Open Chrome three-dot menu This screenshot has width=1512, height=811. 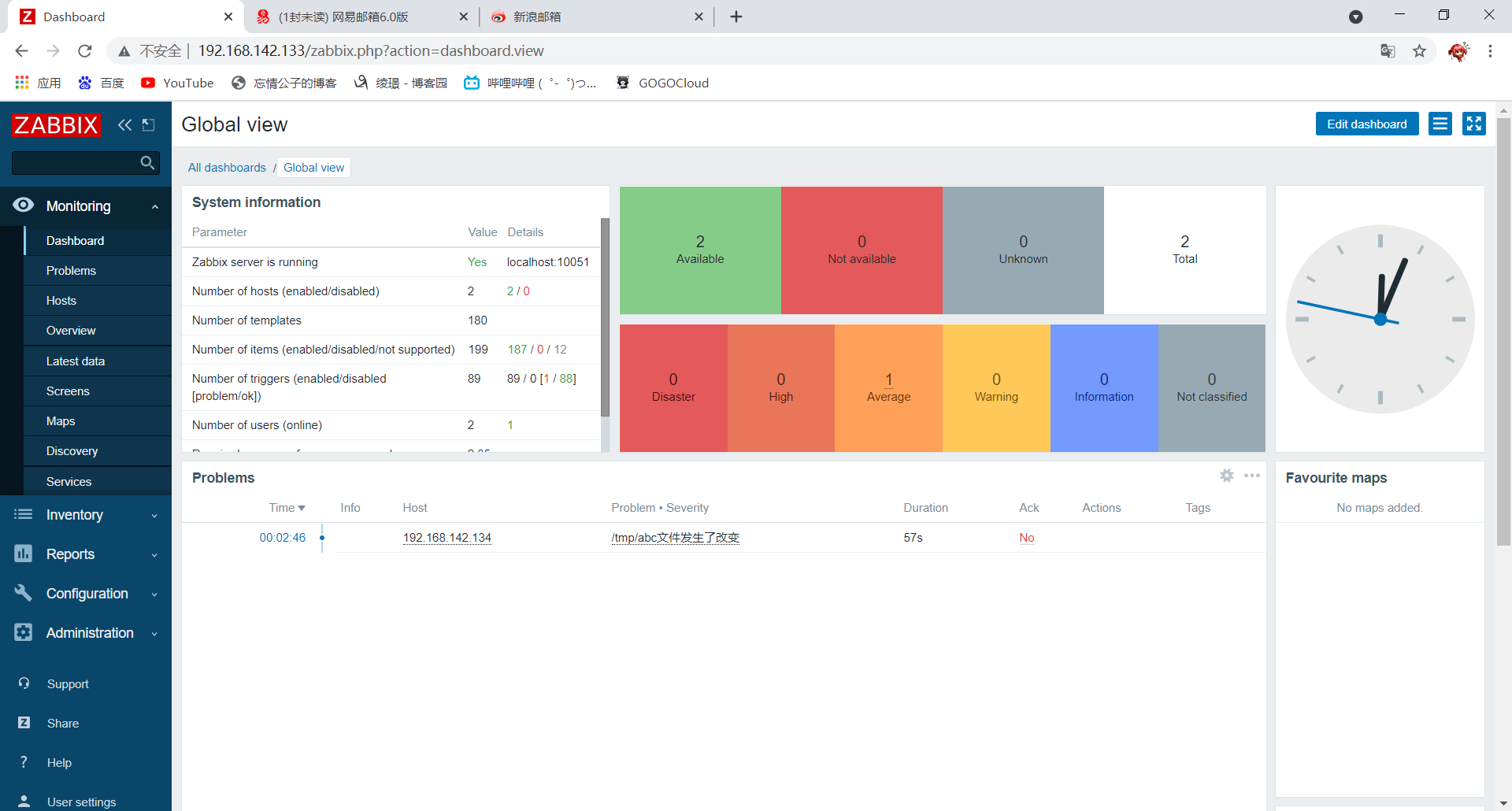pos(1490,51)
